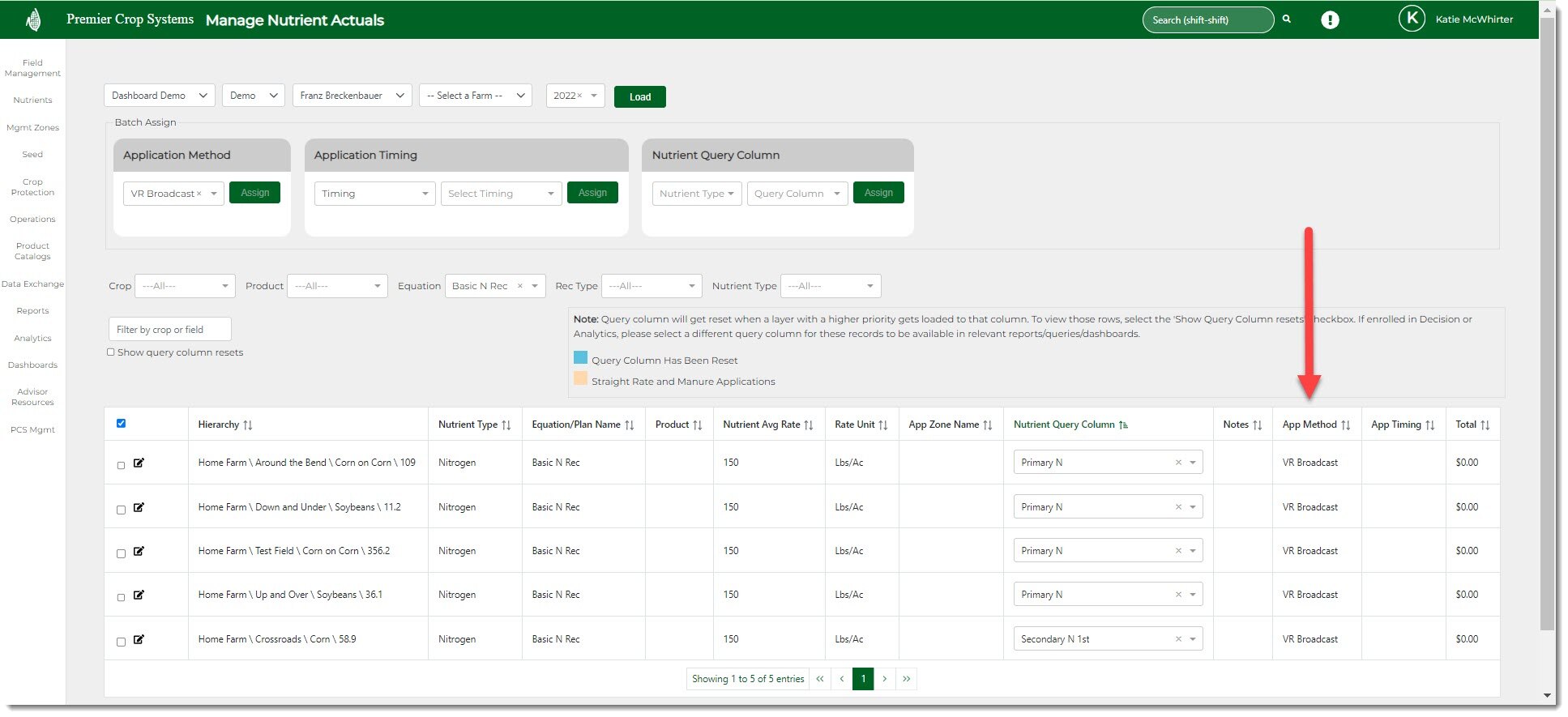Edit the Around the Bend row
1568x717 pixels.
pyautogui.click(x=139, y=463)
